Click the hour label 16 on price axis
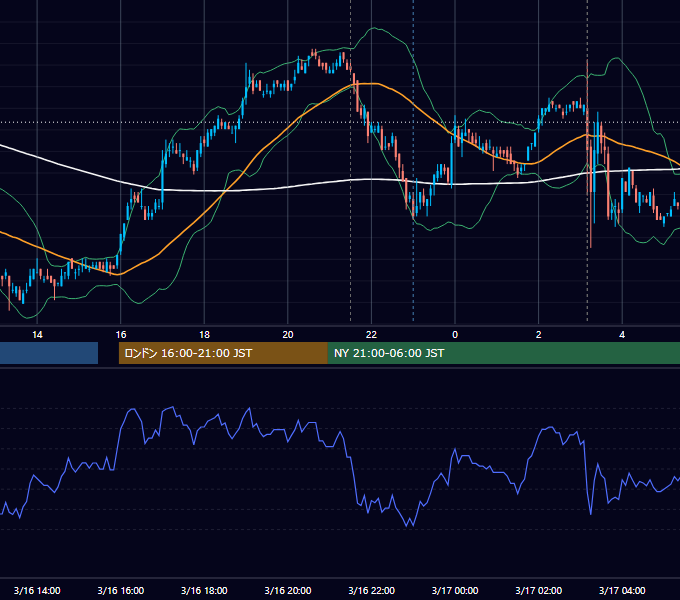 pyautogui.click(x=121, y=335)
